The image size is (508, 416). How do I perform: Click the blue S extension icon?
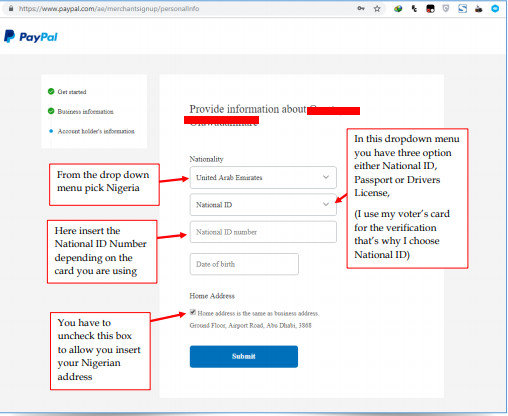462,9
